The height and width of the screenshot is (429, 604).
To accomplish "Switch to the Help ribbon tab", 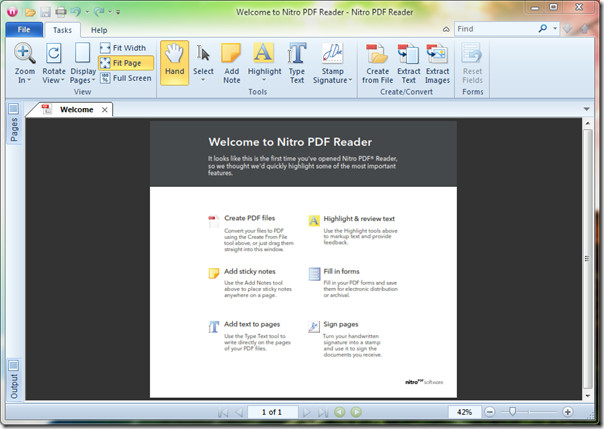I will (x=99, y=30).
